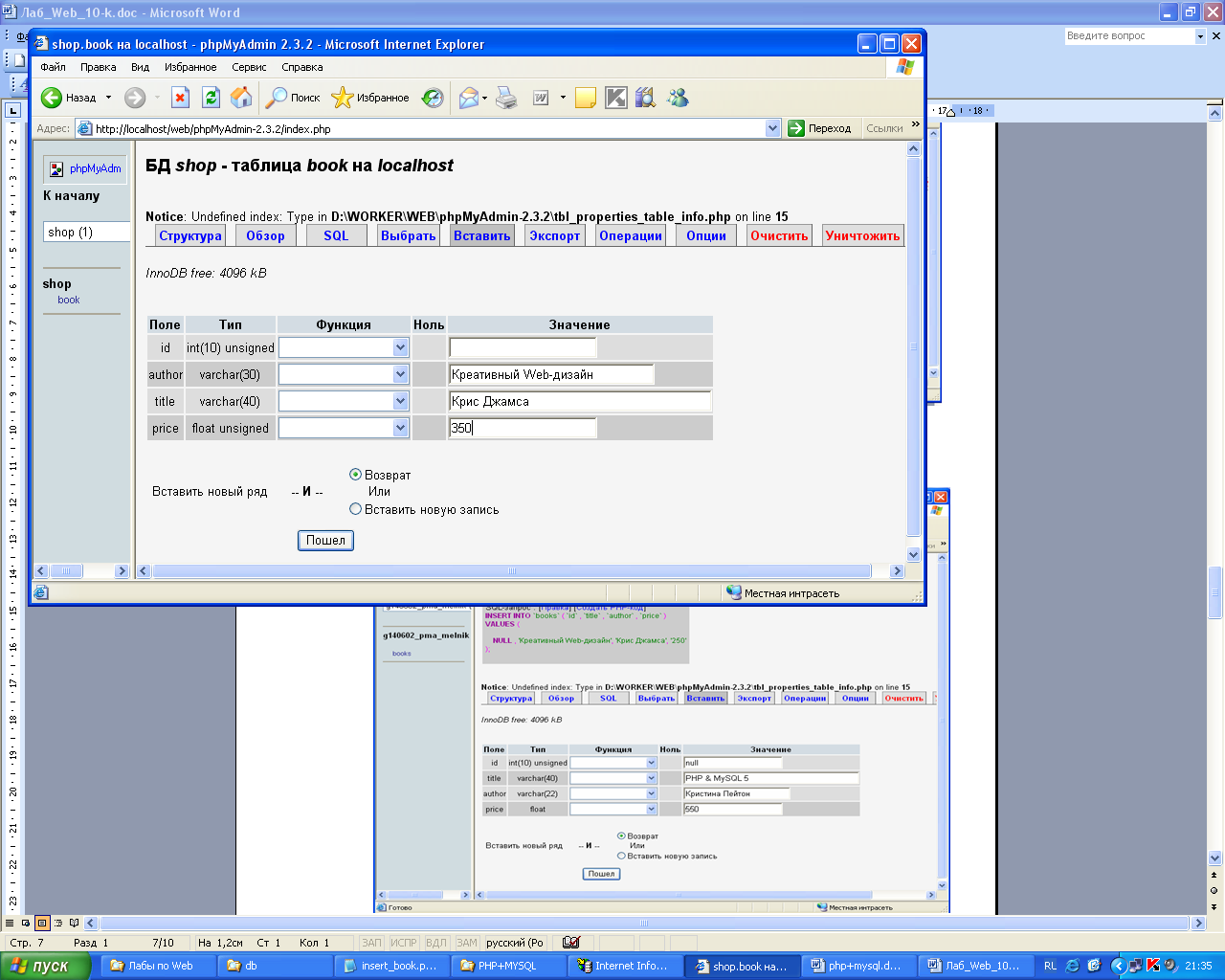Viewport: 1225px width, 980px height.
Task: Click the Очистить link
Action: (779, 235)
